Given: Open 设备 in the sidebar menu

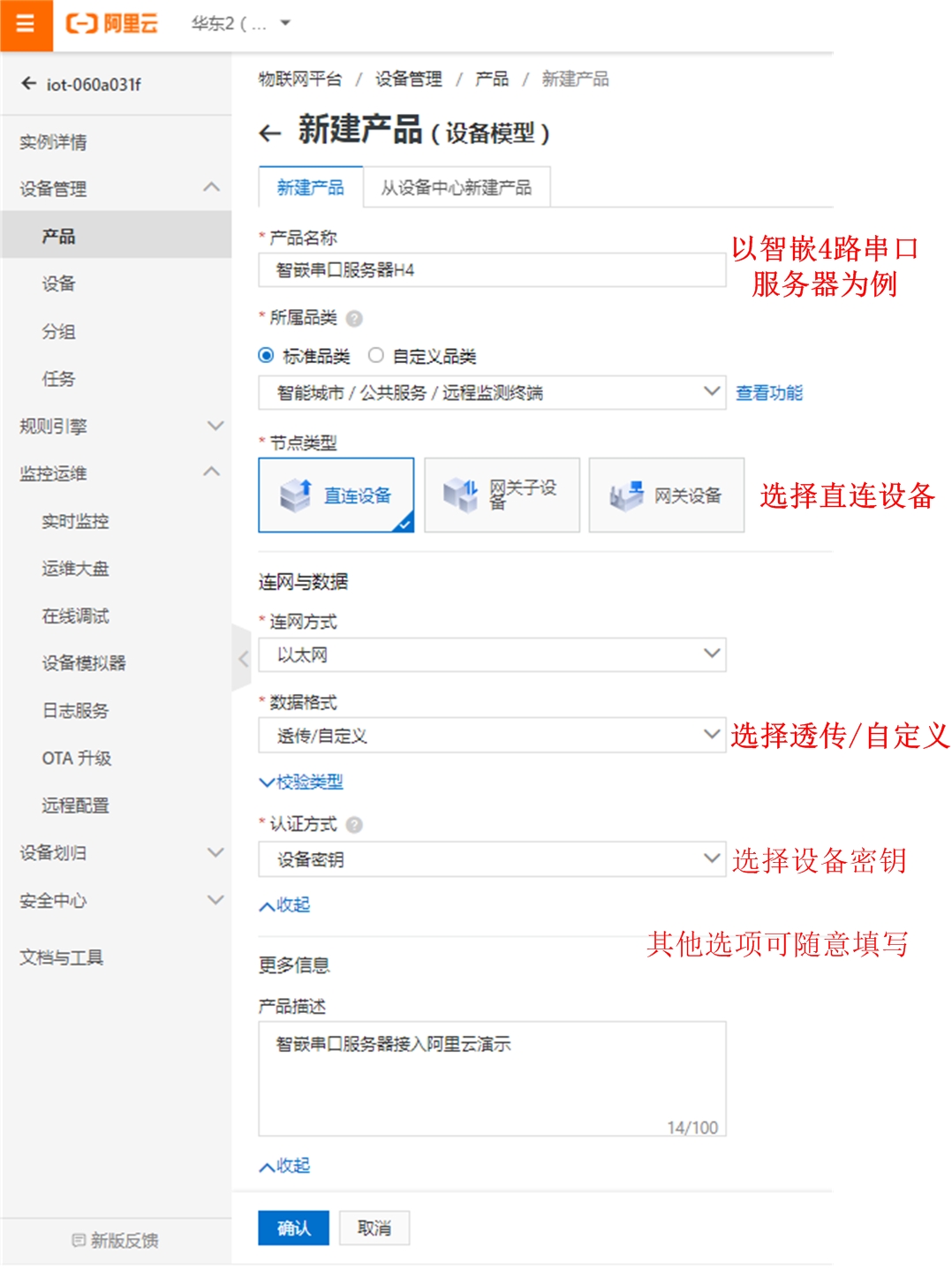Looking at the screenshot, I should pyautogui.click(x=58, y=283).
